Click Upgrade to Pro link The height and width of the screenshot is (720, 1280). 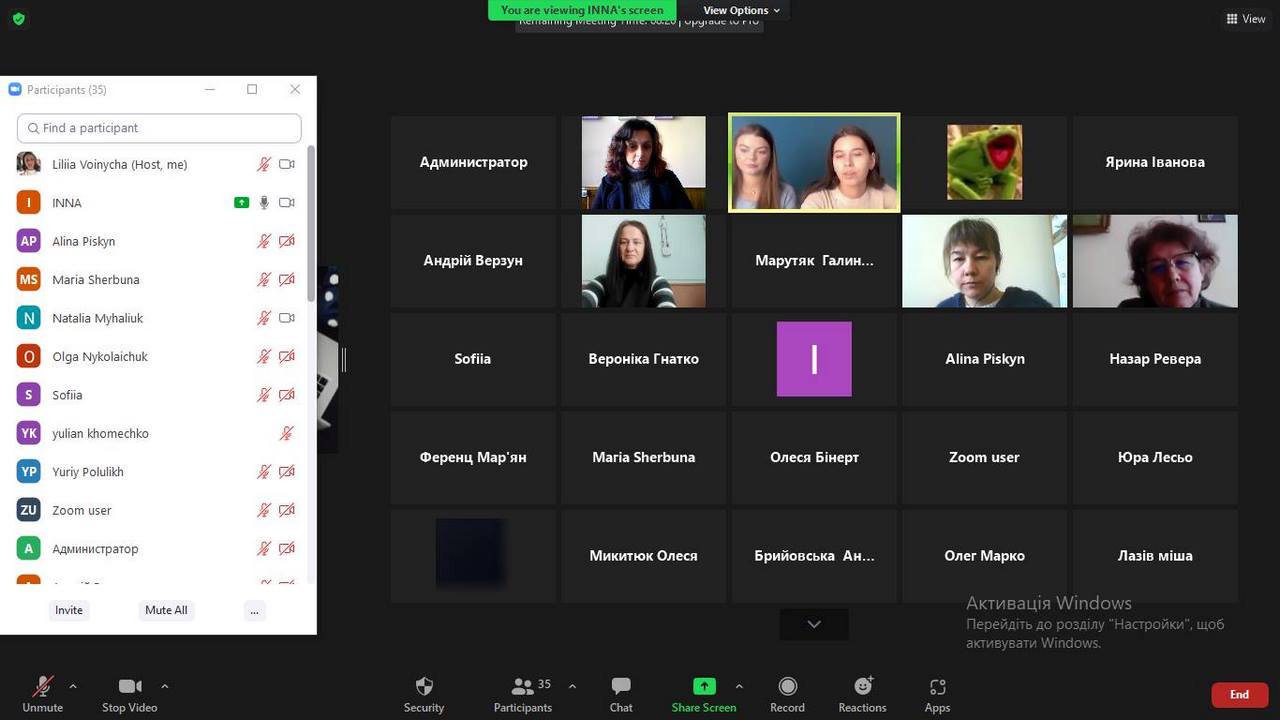point(722,22)
